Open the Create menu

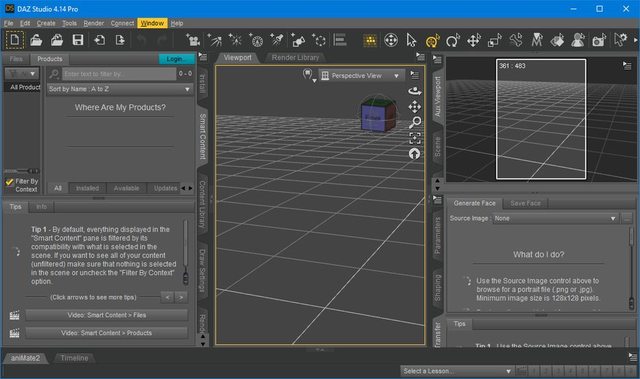point(46,23)
